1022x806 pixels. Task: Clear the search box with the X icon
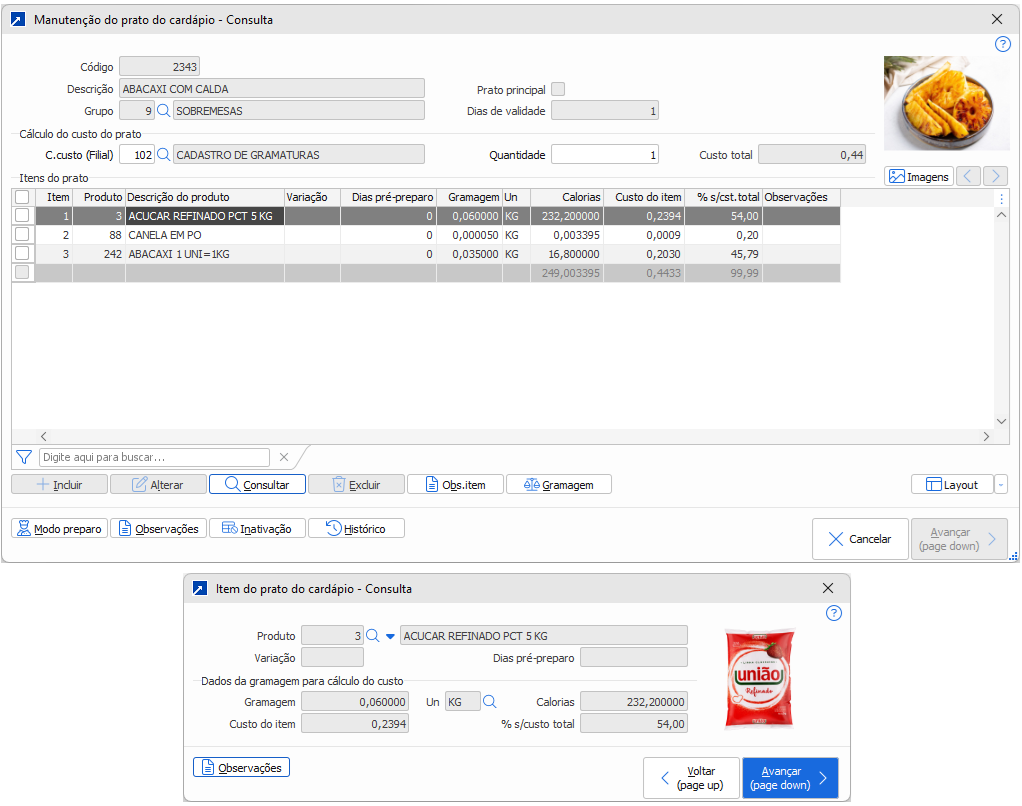click(x=284, y=457)
